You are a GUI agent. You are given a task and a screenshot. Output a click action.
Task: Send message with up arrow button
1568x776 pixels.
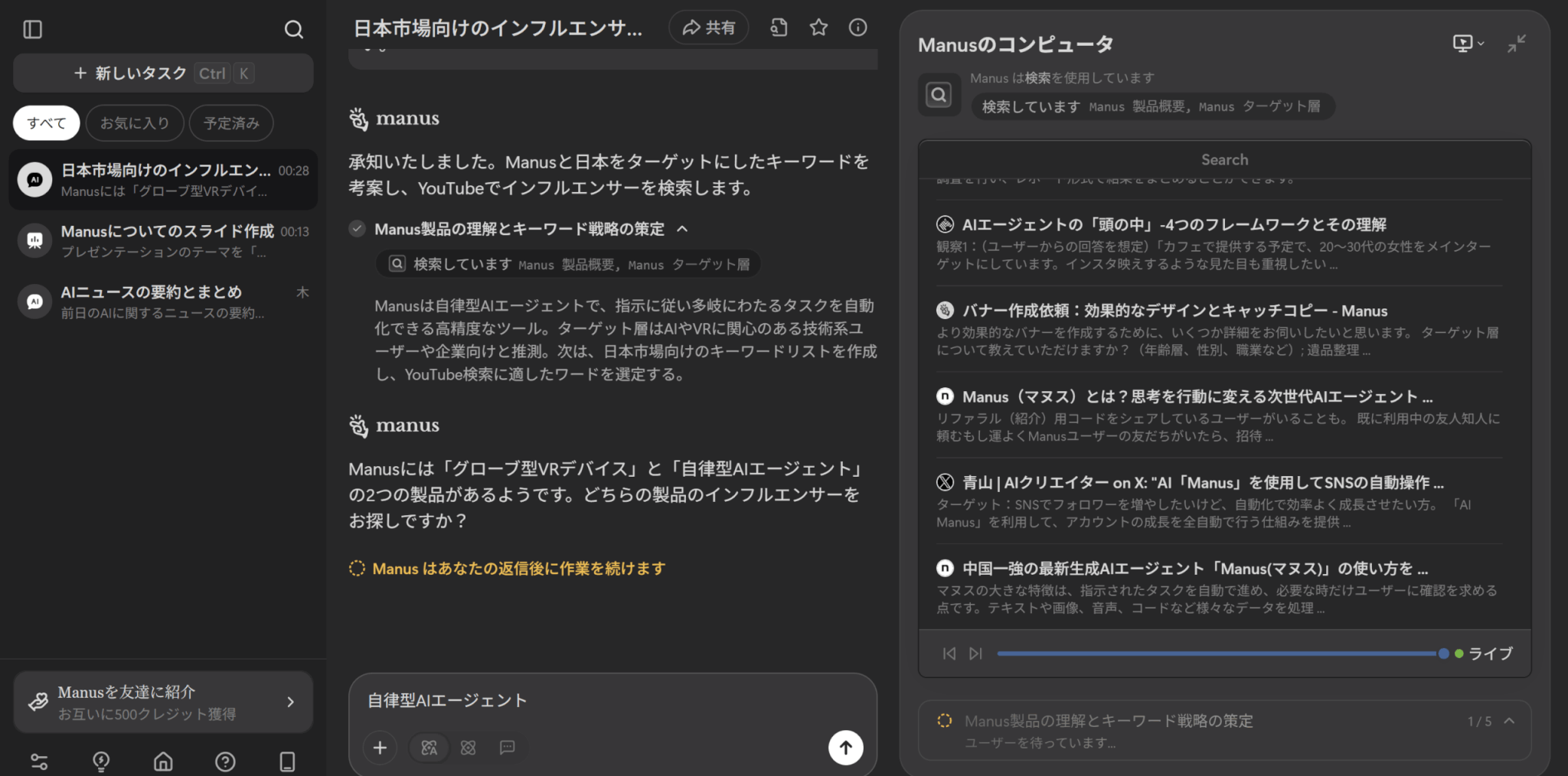coord(845,748)
